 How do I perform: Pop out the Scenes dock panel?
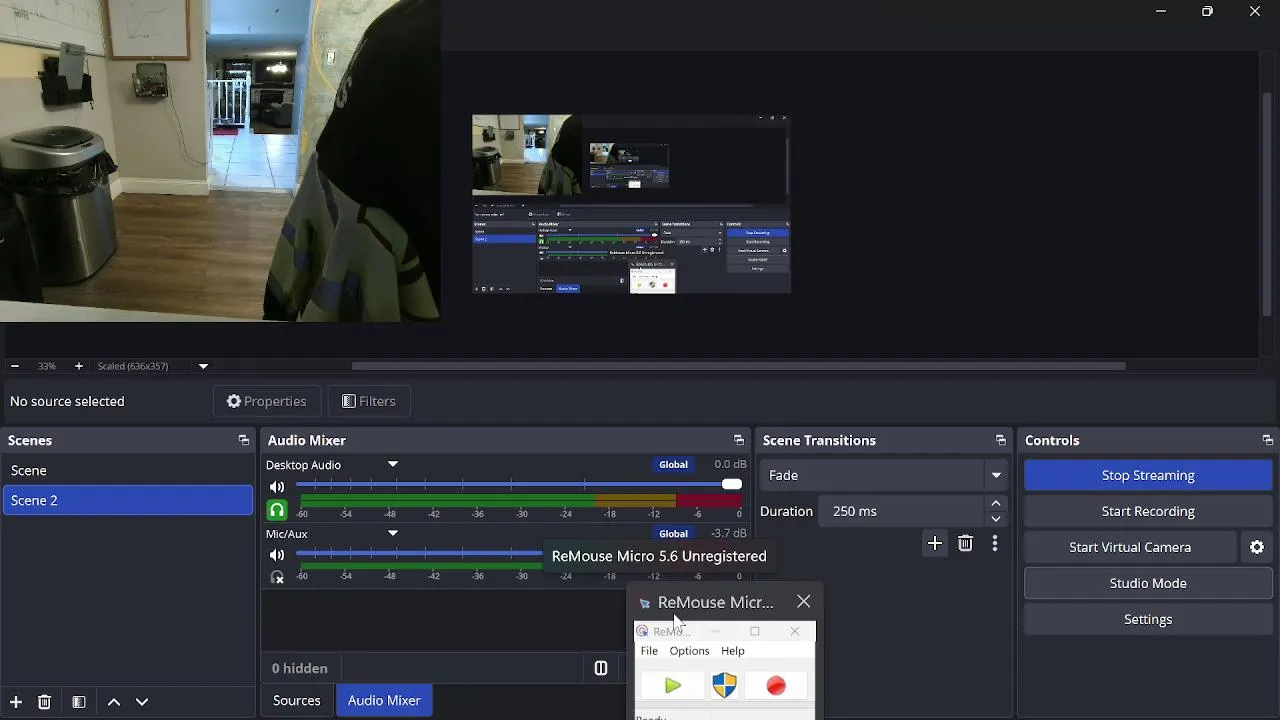pyautogui.click(x=243, y=440)
